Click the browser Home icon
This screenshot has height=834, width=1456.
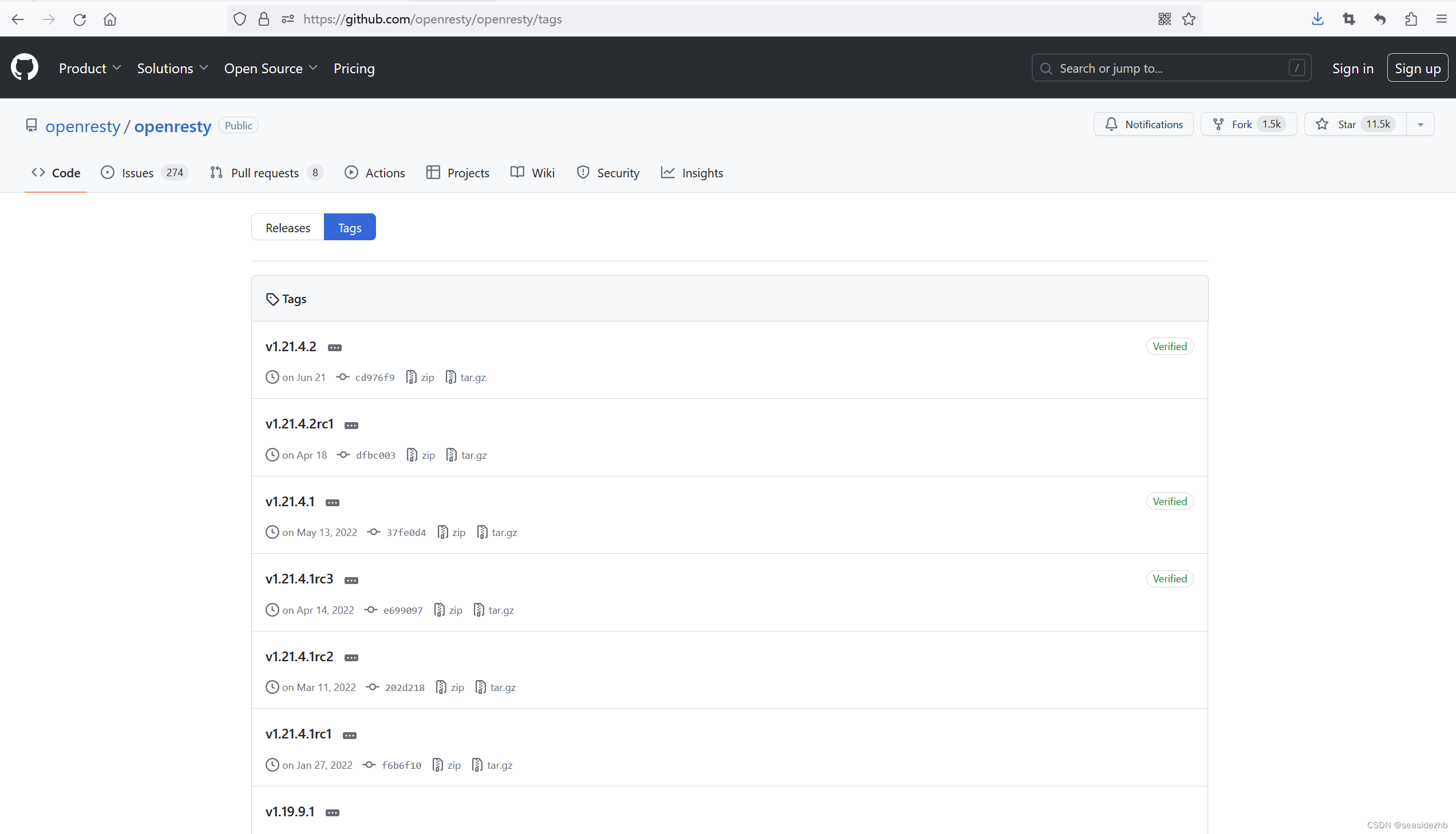pos(109,19)
